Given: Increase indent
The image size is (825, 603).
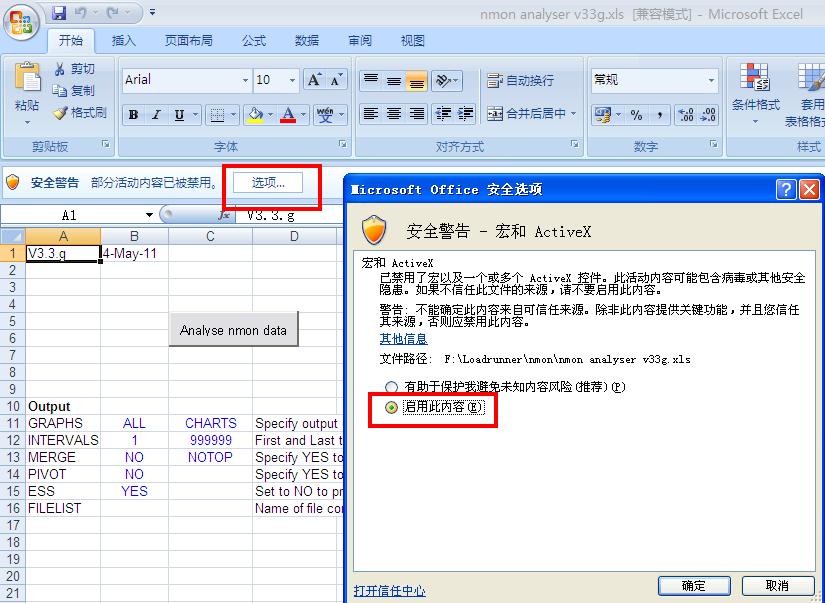Looking at the screenshot, I should pos(465,114).
